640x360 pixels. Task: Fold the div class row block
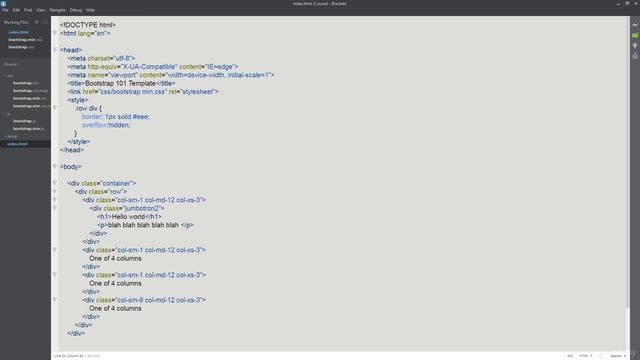click(x=55, y=191)
